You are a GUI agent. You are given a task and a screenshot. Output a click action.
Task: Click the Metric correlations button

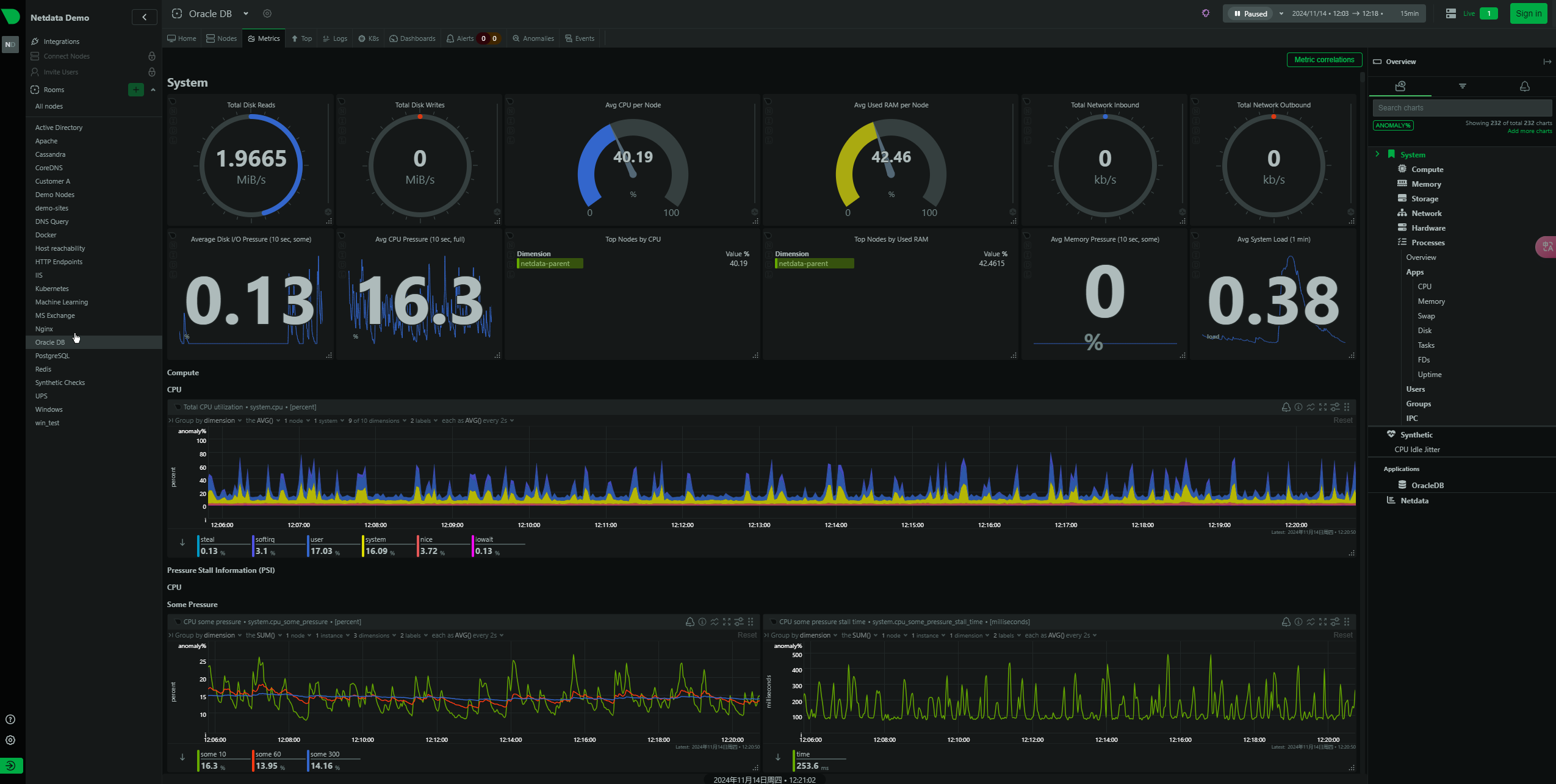1324,60
